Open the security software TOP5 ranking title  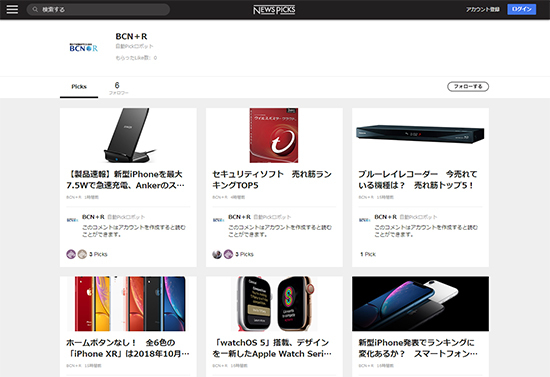tap(272, 180)
